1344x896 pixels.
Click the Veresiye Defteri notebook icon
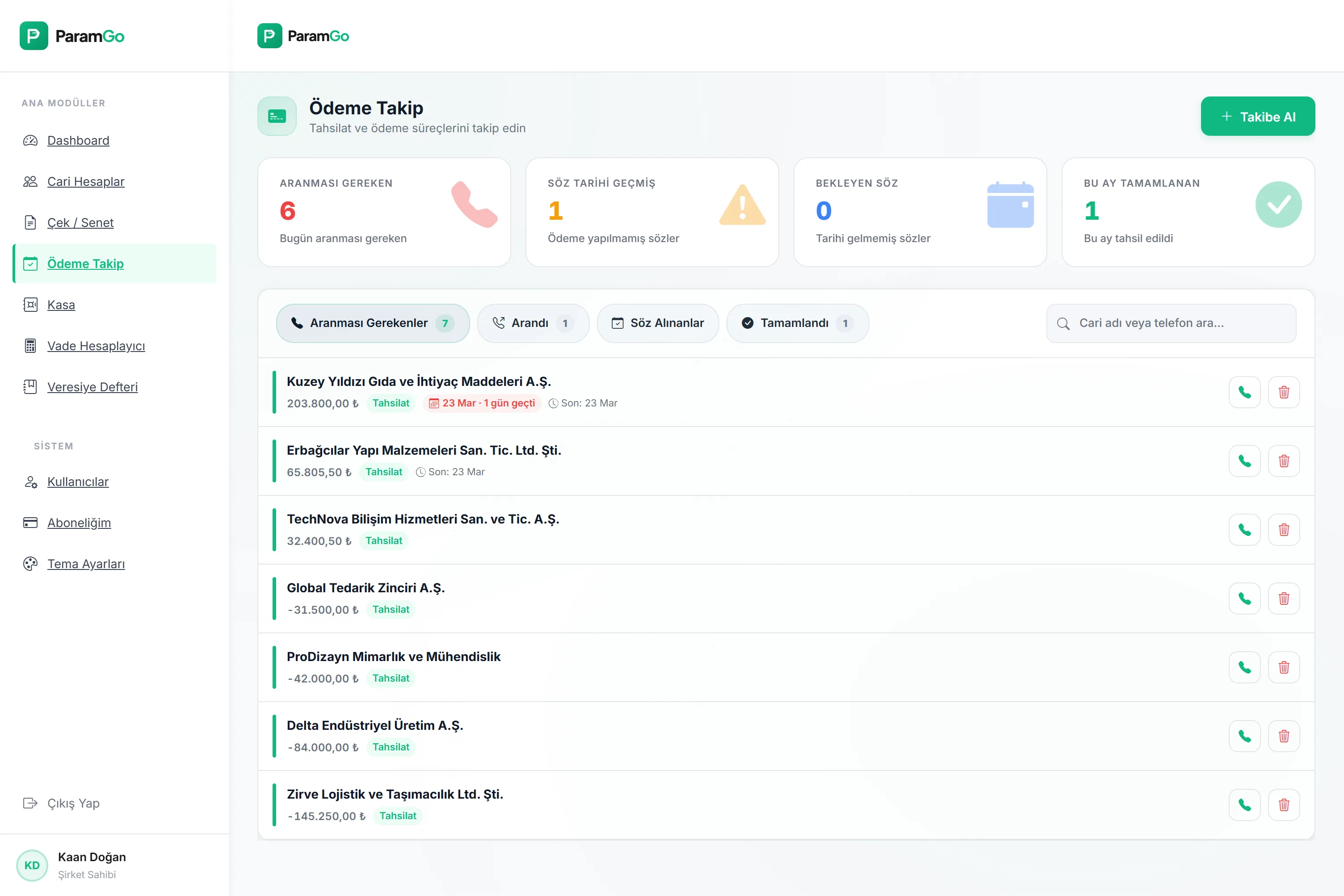(x=31, y=386)
